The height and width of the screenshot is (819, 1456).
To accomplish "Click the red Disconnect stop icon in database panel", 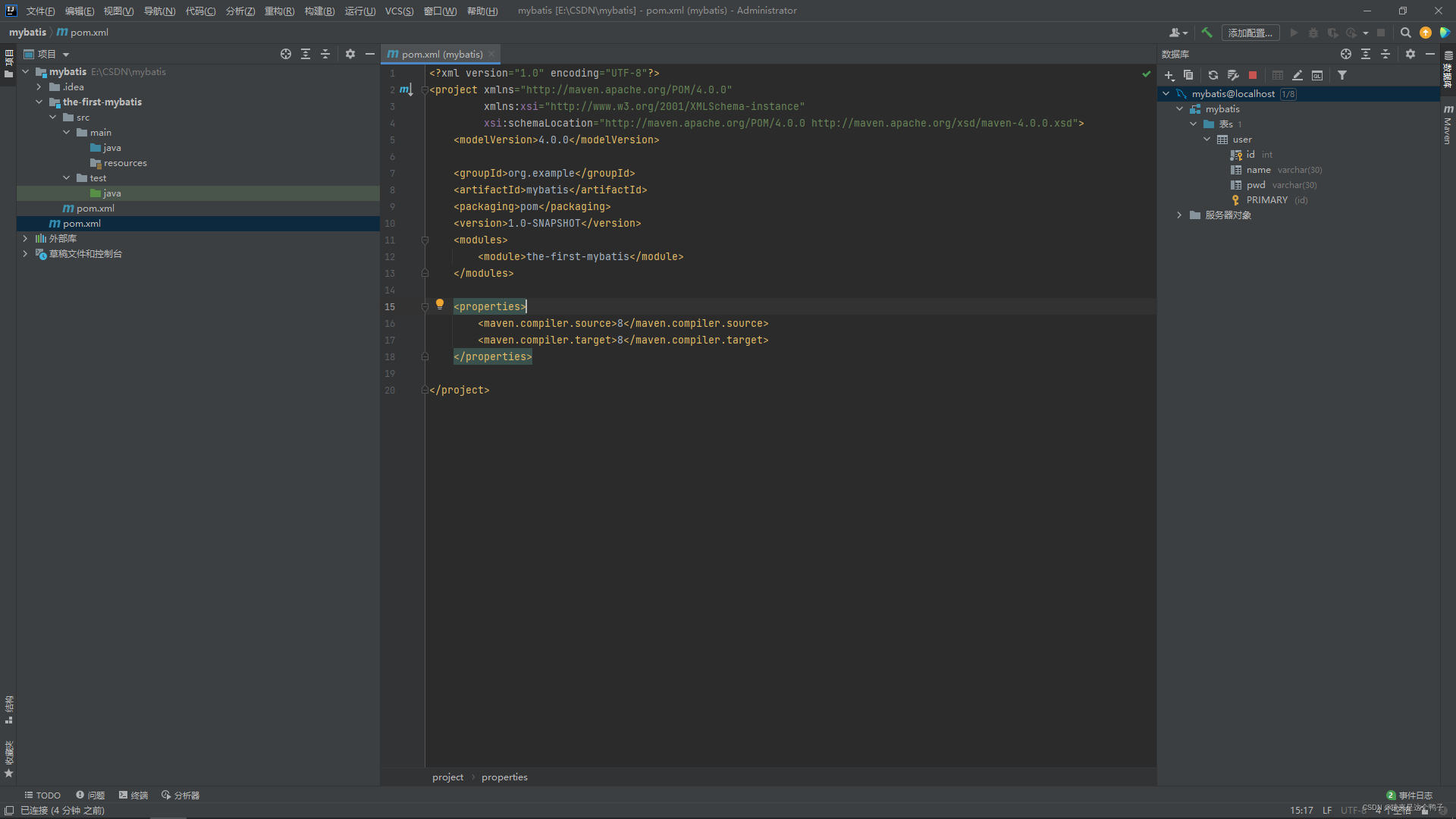I will 1253,75.
